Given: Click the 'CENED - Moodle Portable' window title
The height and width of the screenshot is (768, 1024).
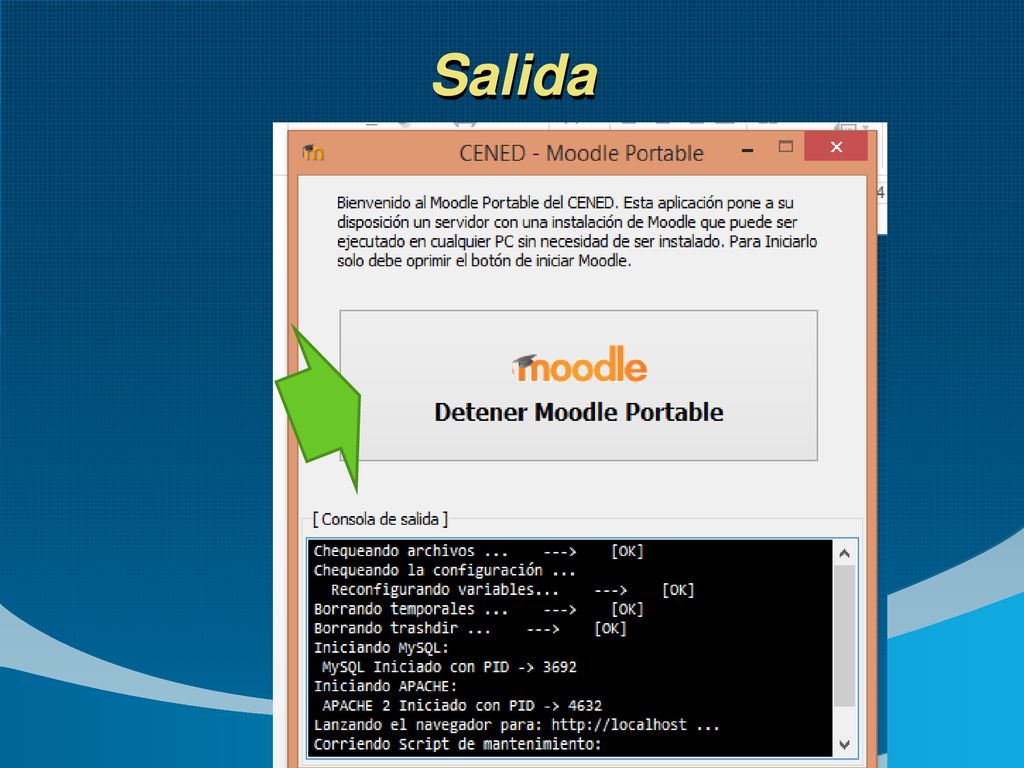Looking at the screenshot, I should (581, 153).
